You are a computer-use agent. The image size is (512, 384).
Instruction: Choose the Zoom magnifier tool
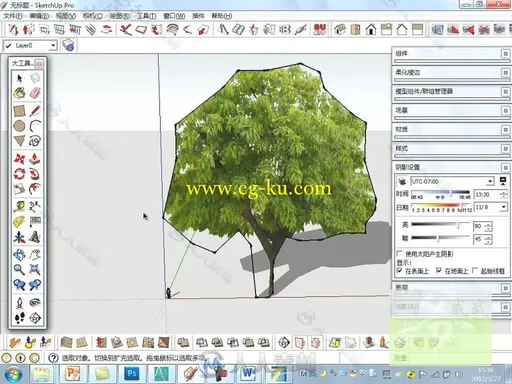[x=19, y=269]
